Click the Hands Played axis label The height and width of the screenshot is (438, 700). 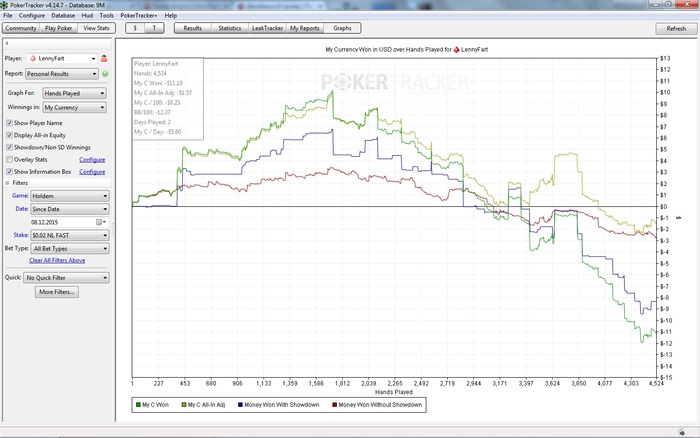pos(394,392)
